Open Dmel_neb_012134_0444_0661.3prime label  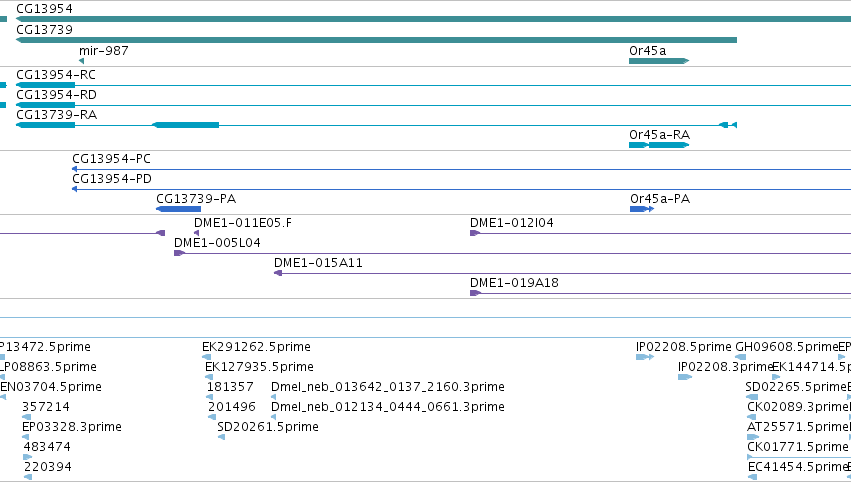coord(388,407)
